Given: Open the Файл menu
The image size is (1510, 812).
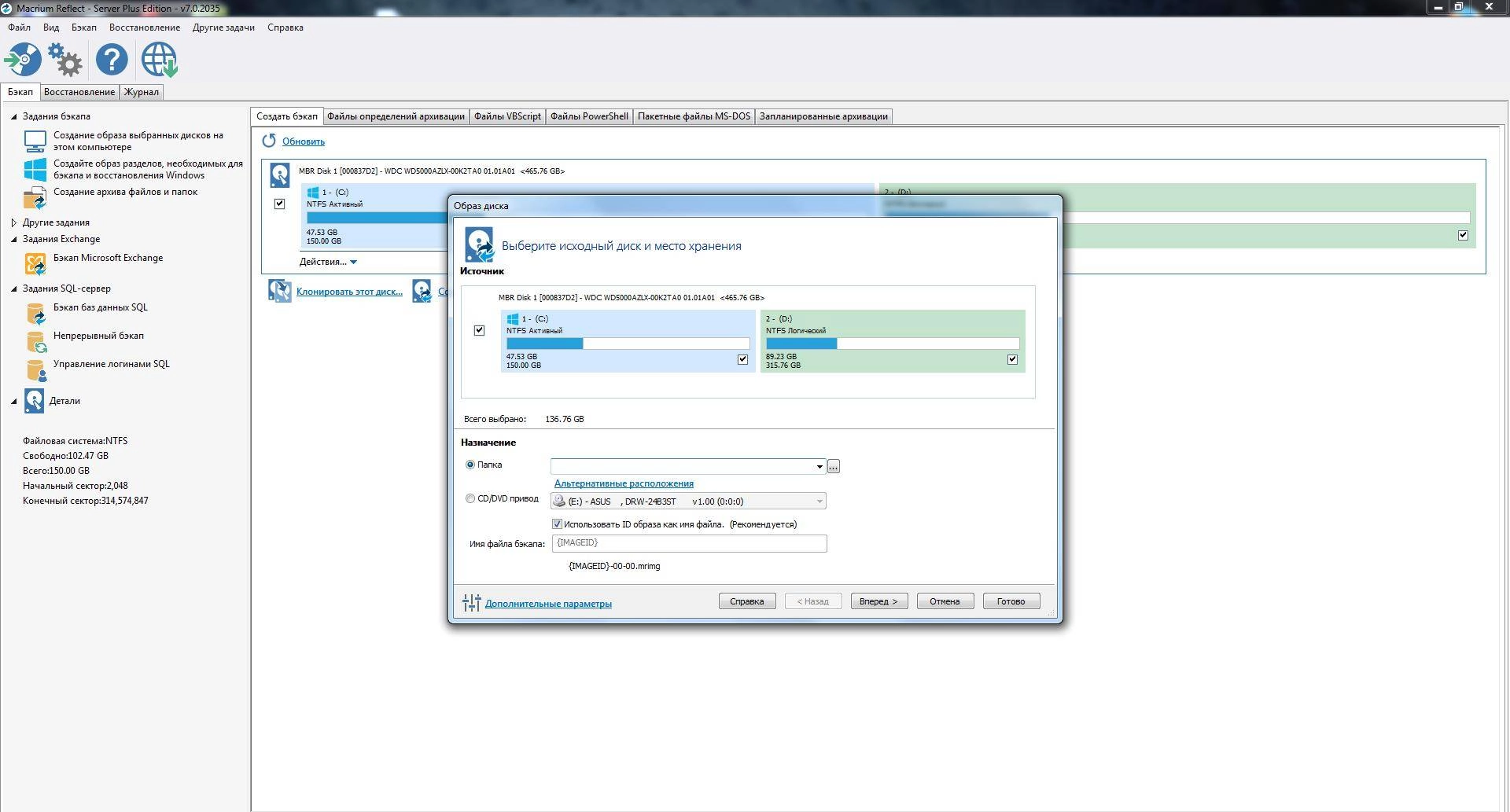Looking at the screenshot, I should 19,28.
